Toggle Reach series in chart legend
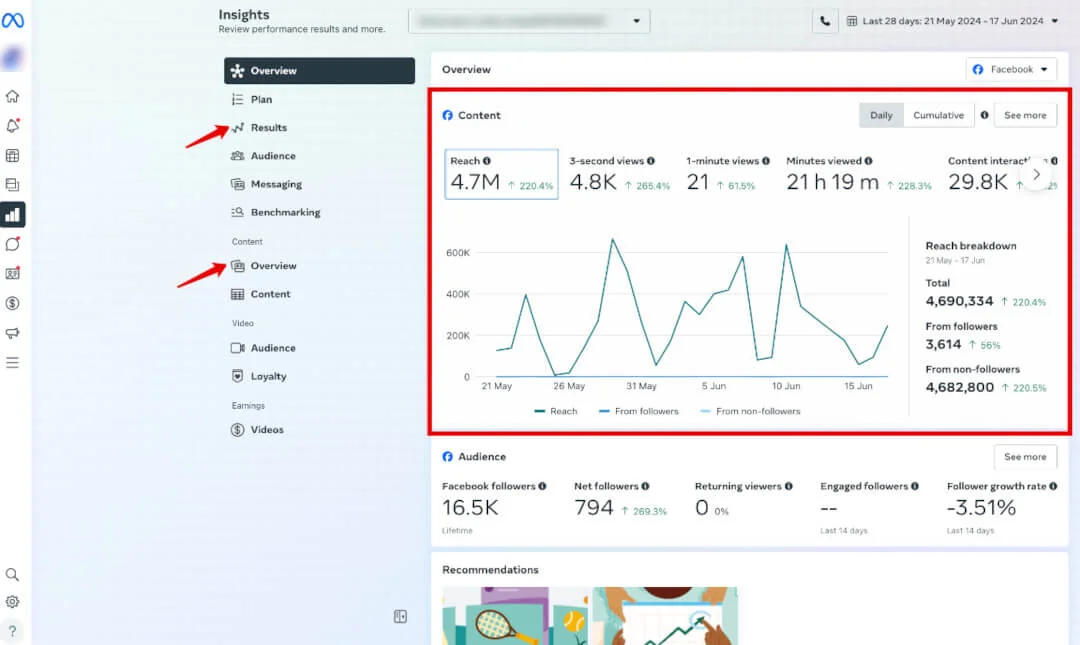Viewport: 1080px width, 645px height. click(x=556, y=411)
